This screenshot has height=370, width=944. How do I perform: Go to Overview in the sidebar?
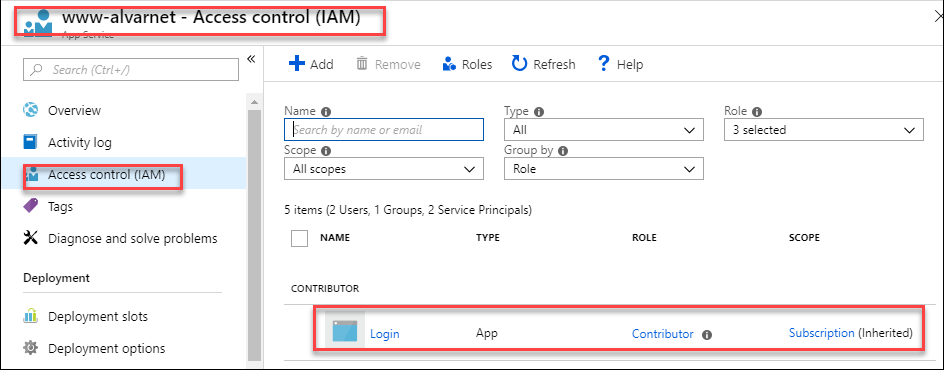click(74, 111)
